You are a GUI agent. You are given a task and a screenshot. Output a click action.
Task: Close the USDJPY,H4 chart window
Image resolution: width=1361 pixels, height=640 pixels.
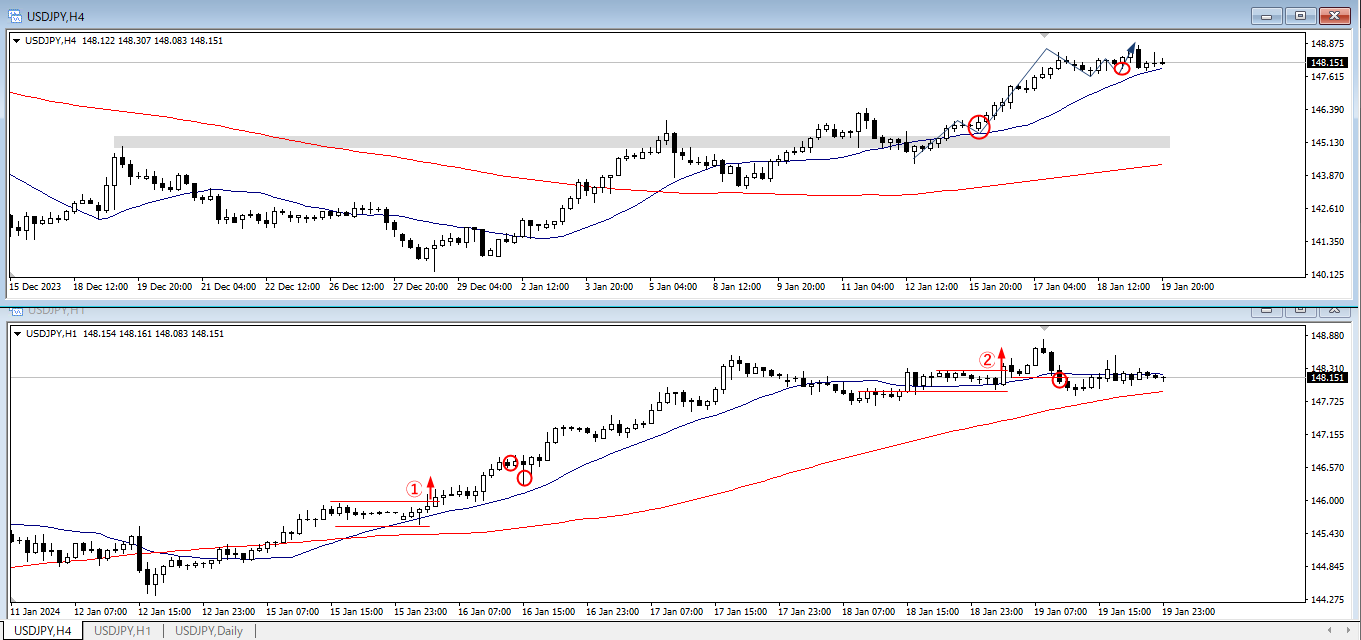click(x=1335, y=15)
